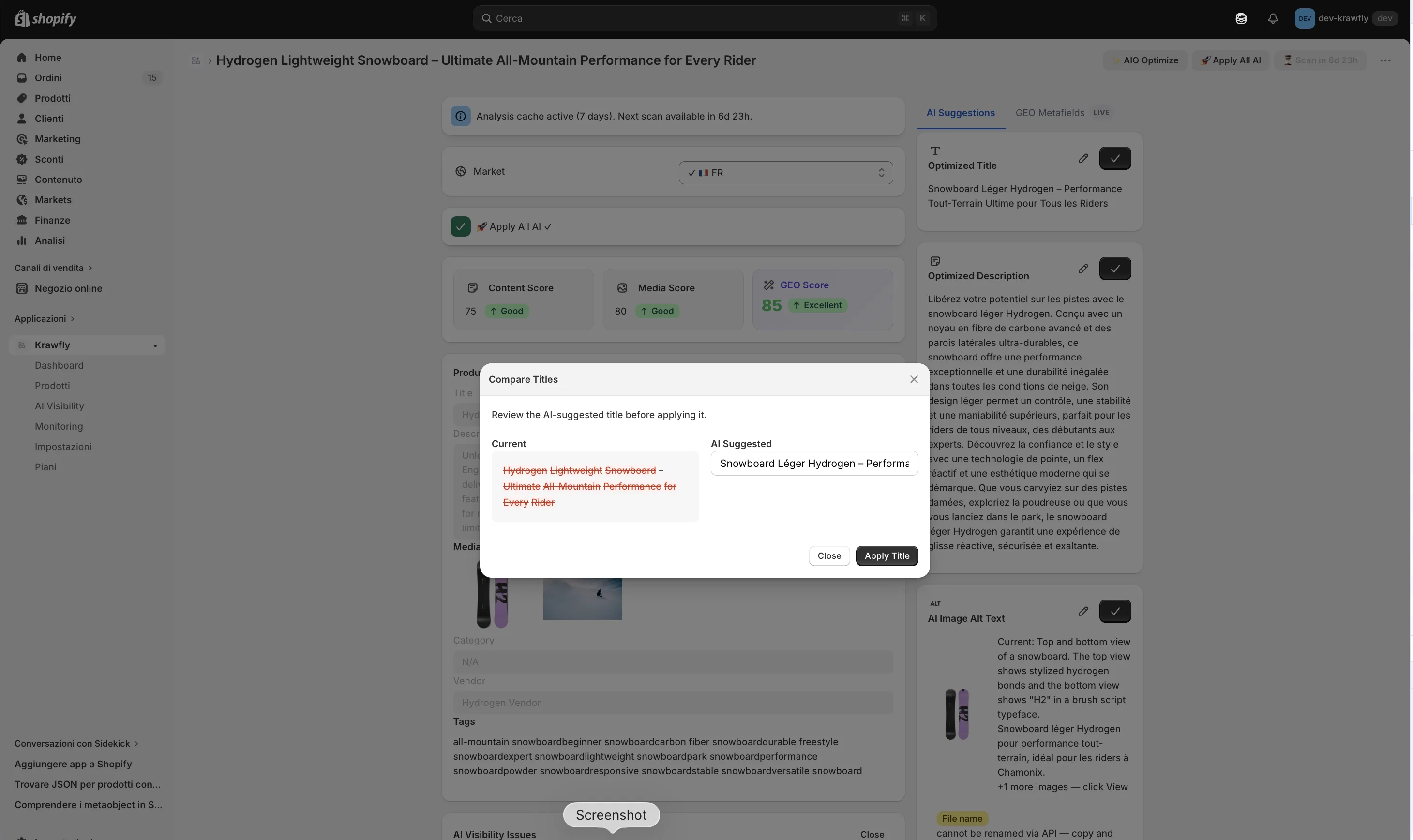Click snowboard thumbnail in Alt Text card

coord(957,714)
